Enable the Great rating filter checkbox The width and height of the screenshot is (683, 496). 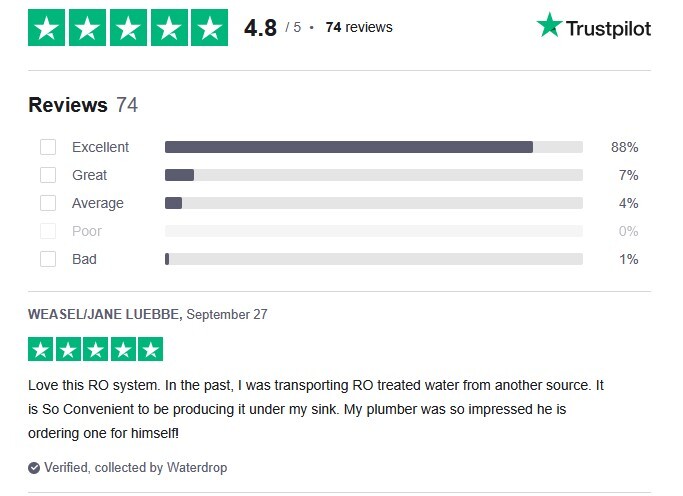coord(48,175)
